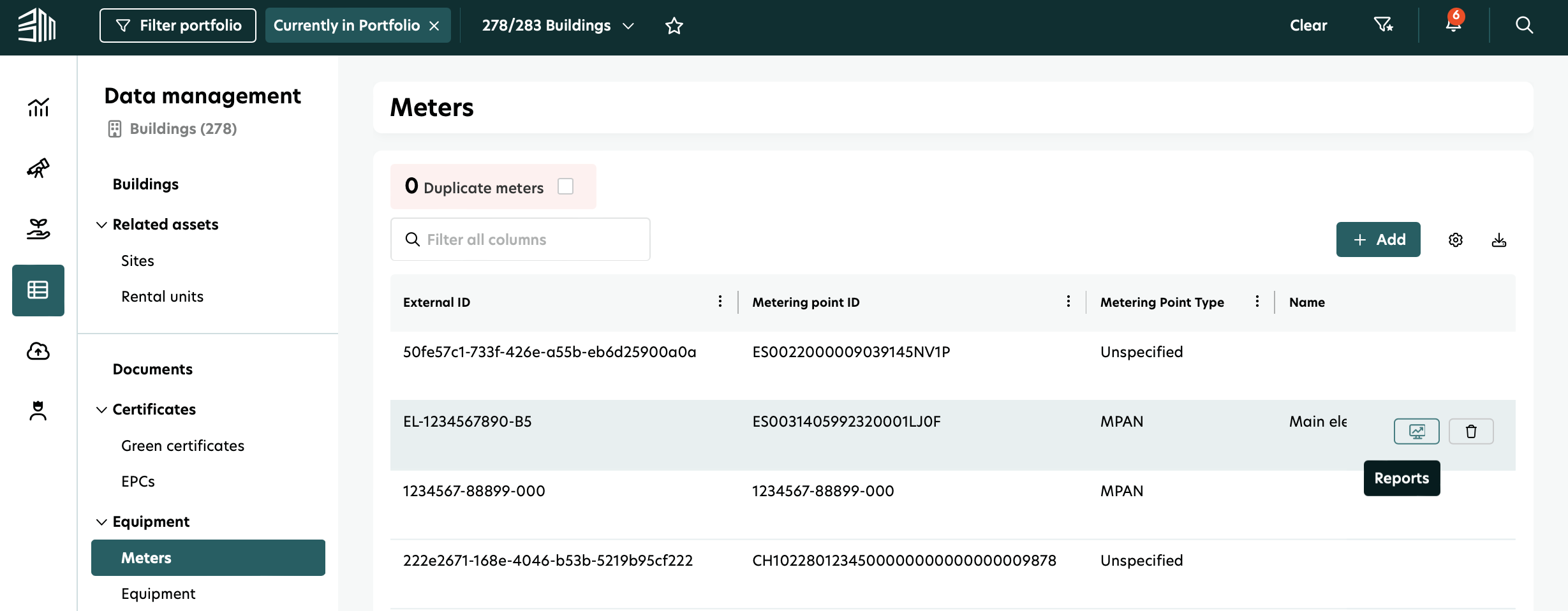Open the 278/283 Buildings dropdown
Image resolution: width=1568 pixels, height=611 pixels.
tap(558, 26)
